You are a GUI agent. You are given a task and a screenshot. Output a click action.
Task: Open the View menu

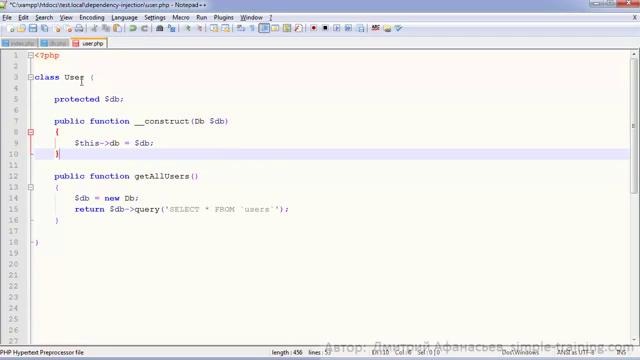(66, 18)
